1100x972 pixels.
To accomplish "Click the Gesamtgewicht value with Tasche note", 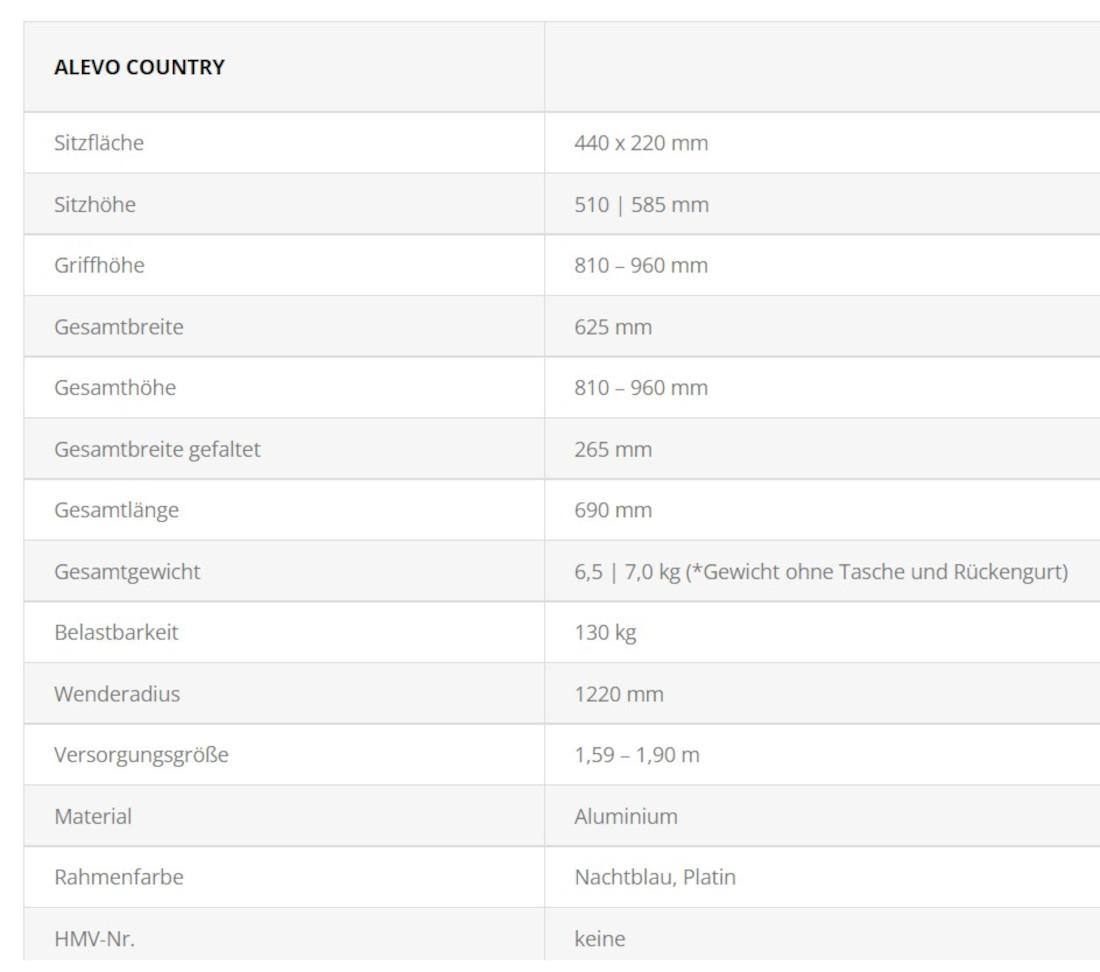I will tap(821, 572).
